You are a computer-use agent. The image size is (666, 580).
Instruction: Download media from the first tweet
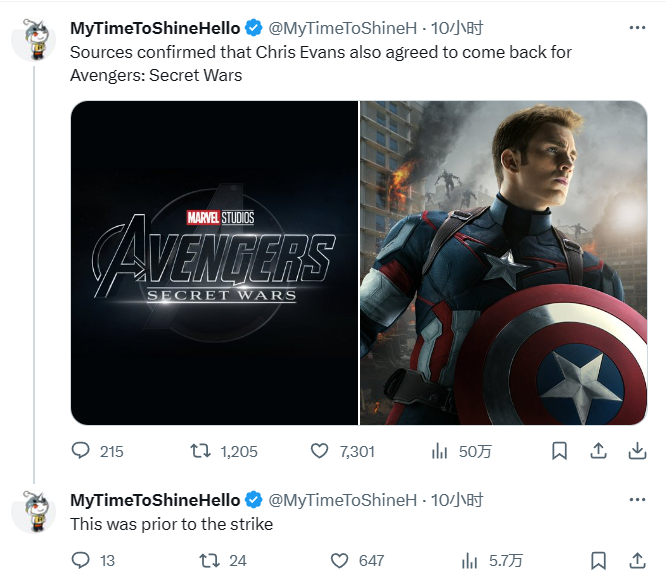pyautogui.click(x=636, y=451)
